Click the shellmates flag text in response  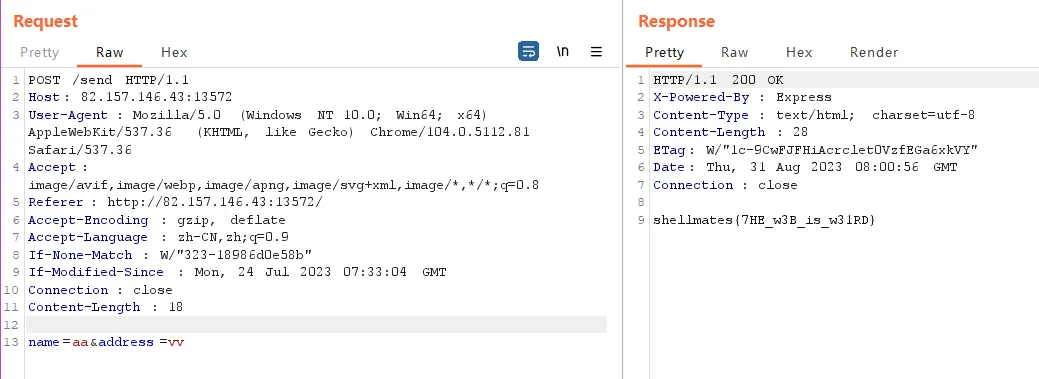coord(765,220)
